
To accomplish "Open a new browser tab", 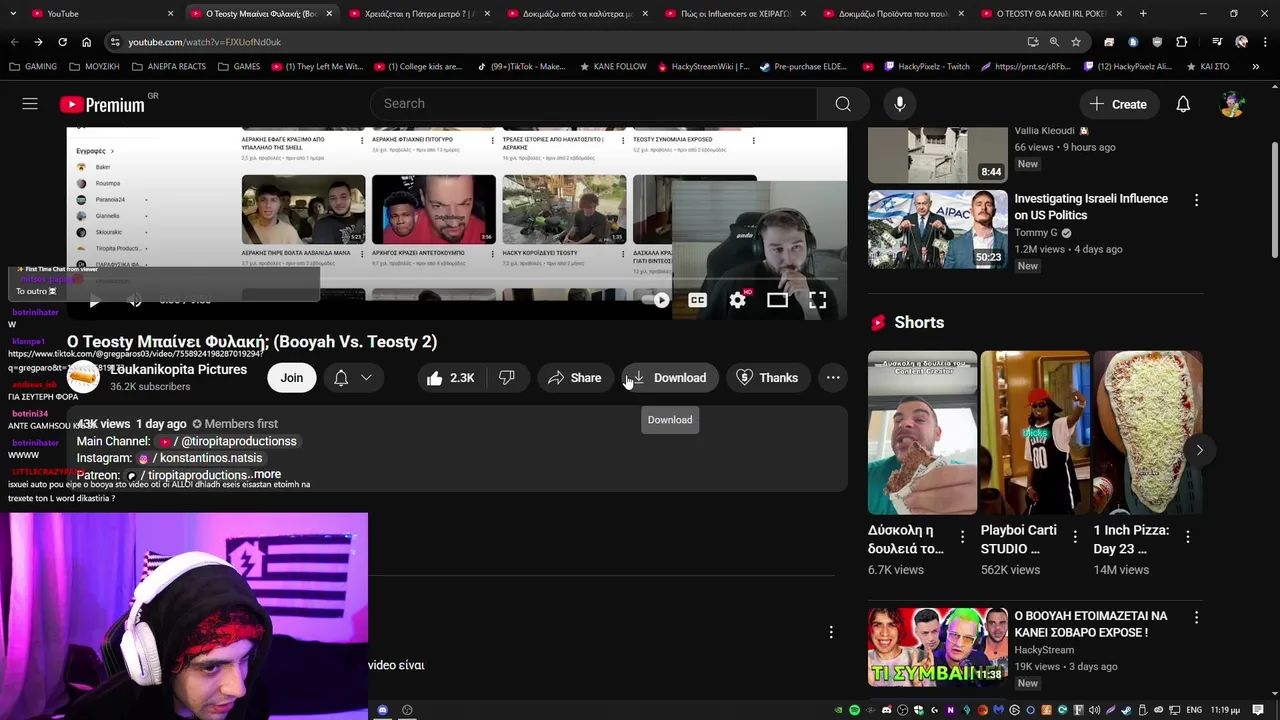I will click(1143, 14).
